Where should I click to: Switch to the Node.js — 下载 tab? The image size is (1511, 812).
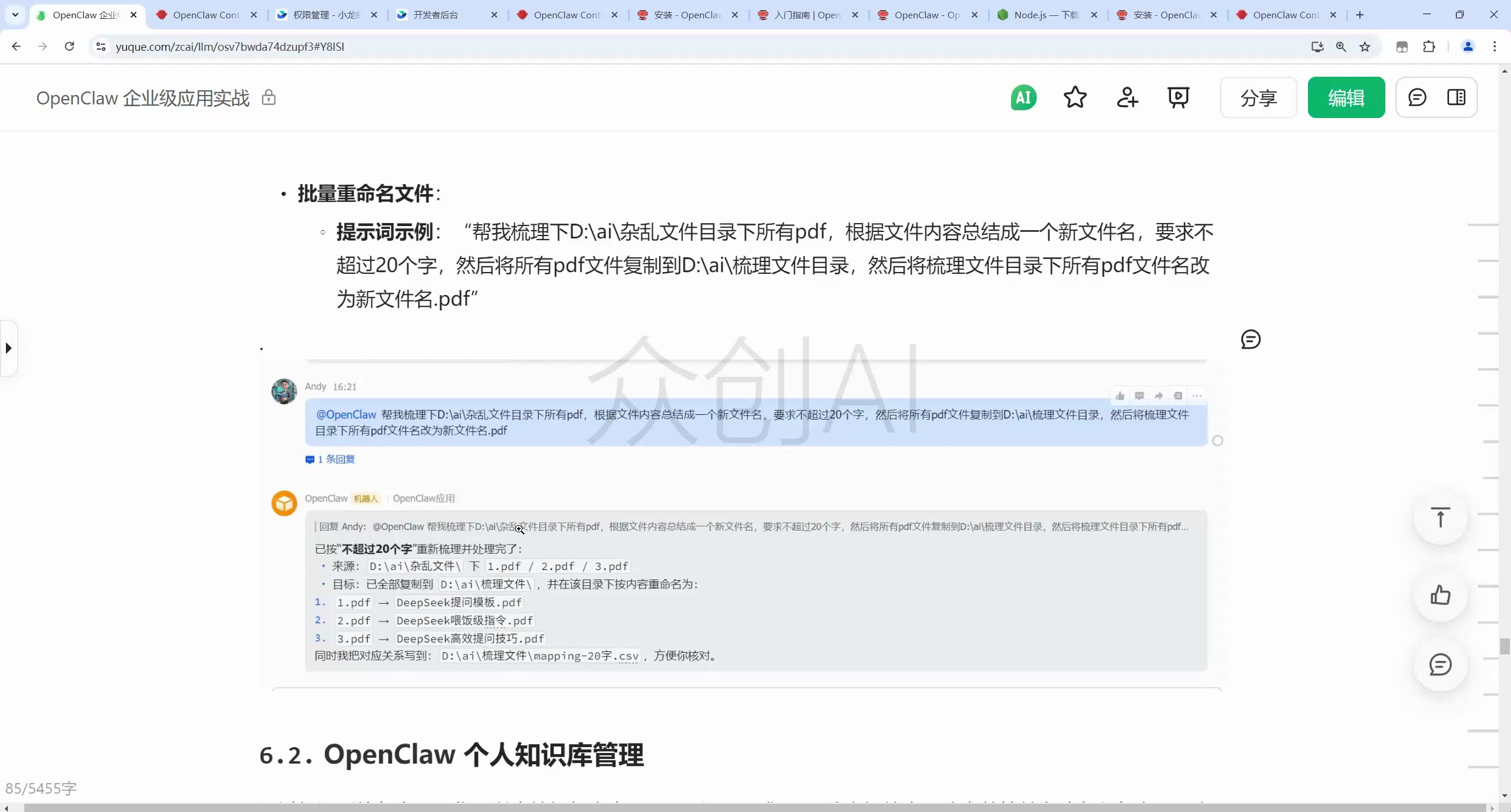[1048, 15]
